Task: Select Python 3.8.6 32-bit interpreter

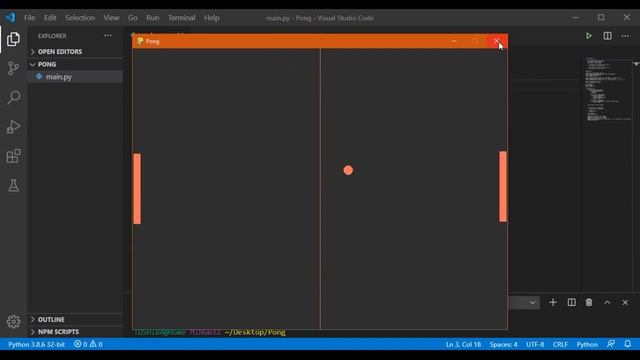Action: pos(36,344)
